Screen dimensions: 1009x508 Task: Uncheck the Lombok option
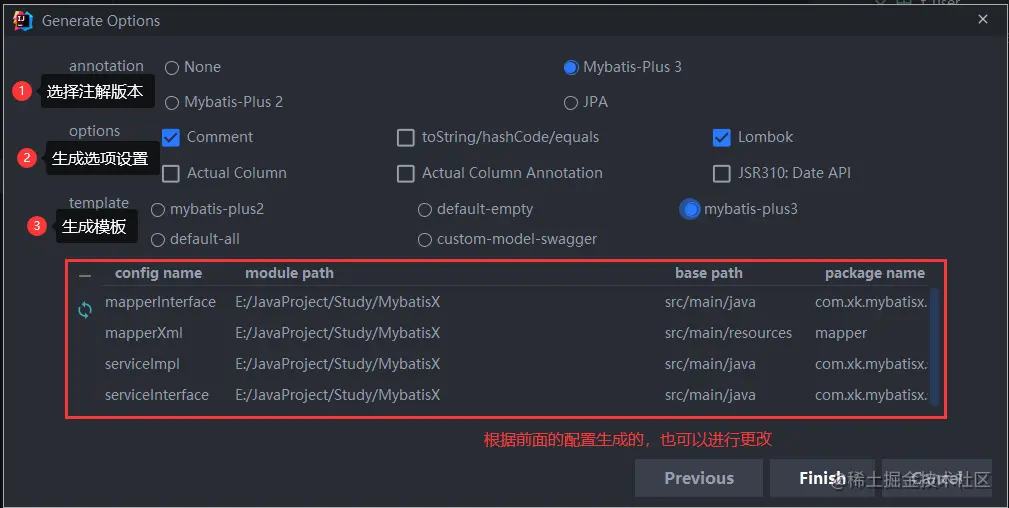pyautogui.click(x=722, y=137)
